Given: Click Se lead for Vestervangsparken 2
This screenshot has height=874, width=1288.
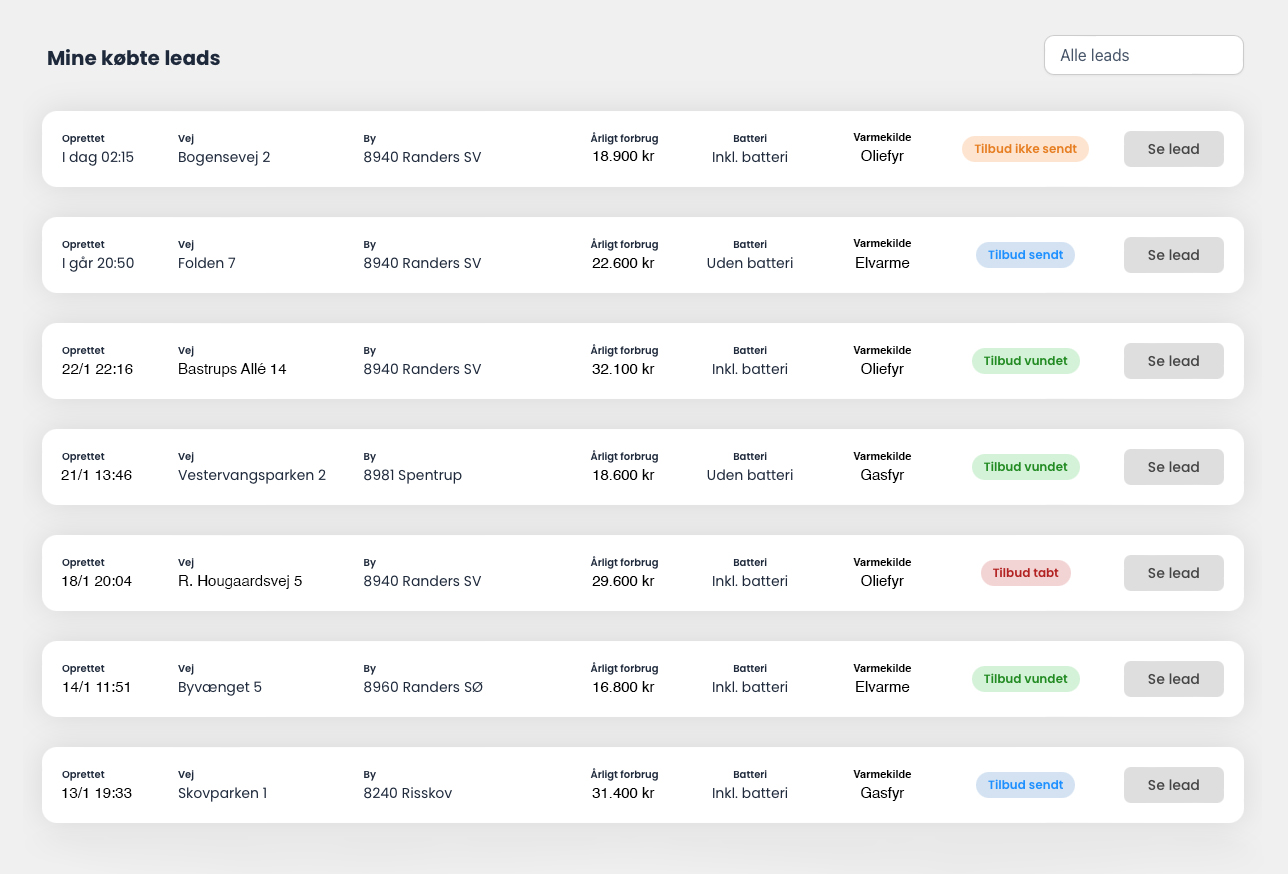Looking at the screenshot, I should (x=1173, y=467).
